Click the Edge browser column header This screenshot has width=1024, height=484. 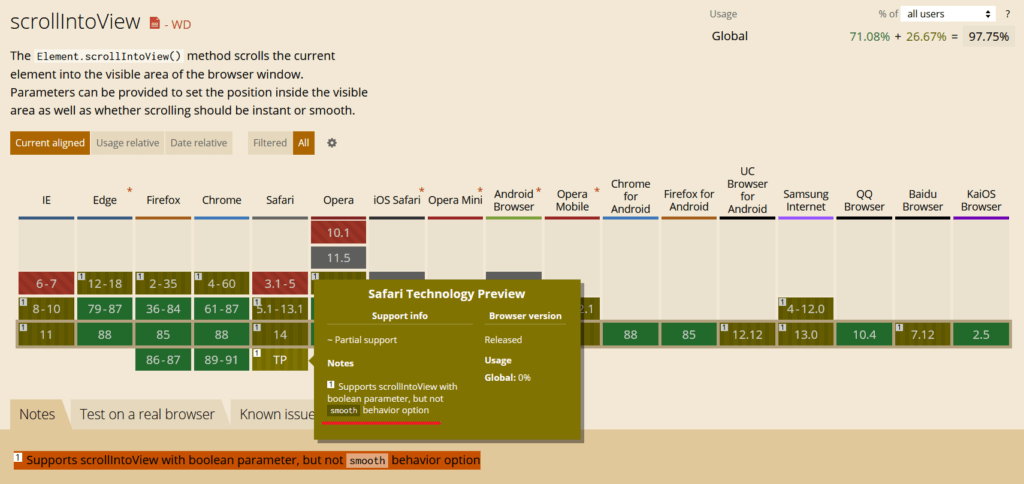point(105,200)
